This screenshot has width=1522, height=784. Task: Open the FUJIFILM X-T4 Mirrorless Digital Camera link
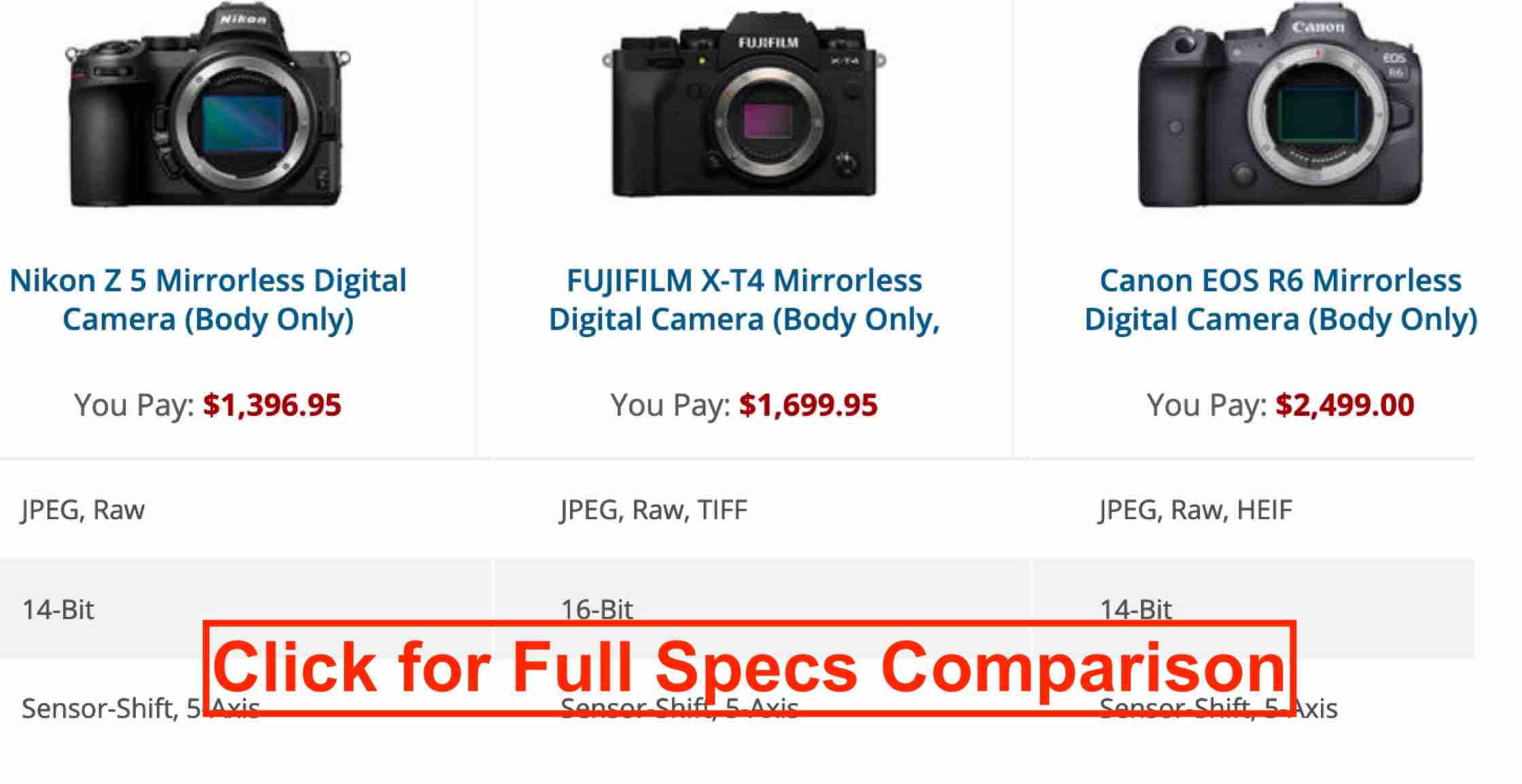click(x=744, y=300)
